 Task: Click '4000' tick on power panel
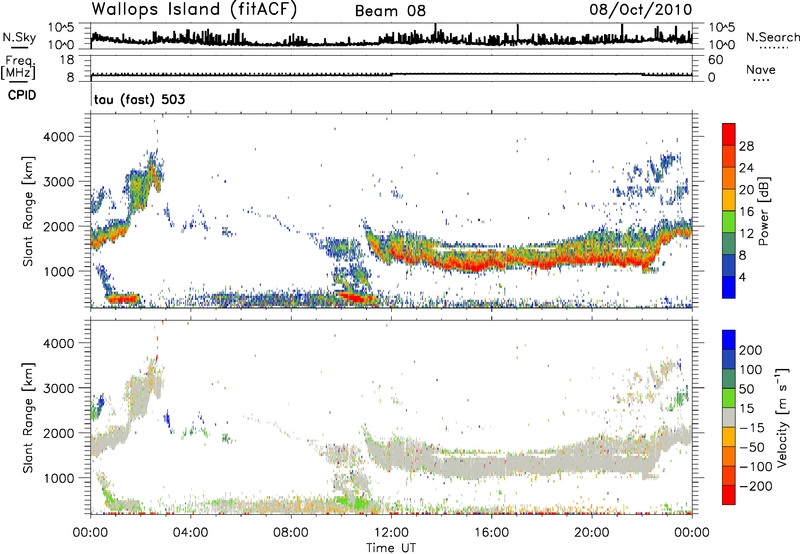click(x=59, y=137)
